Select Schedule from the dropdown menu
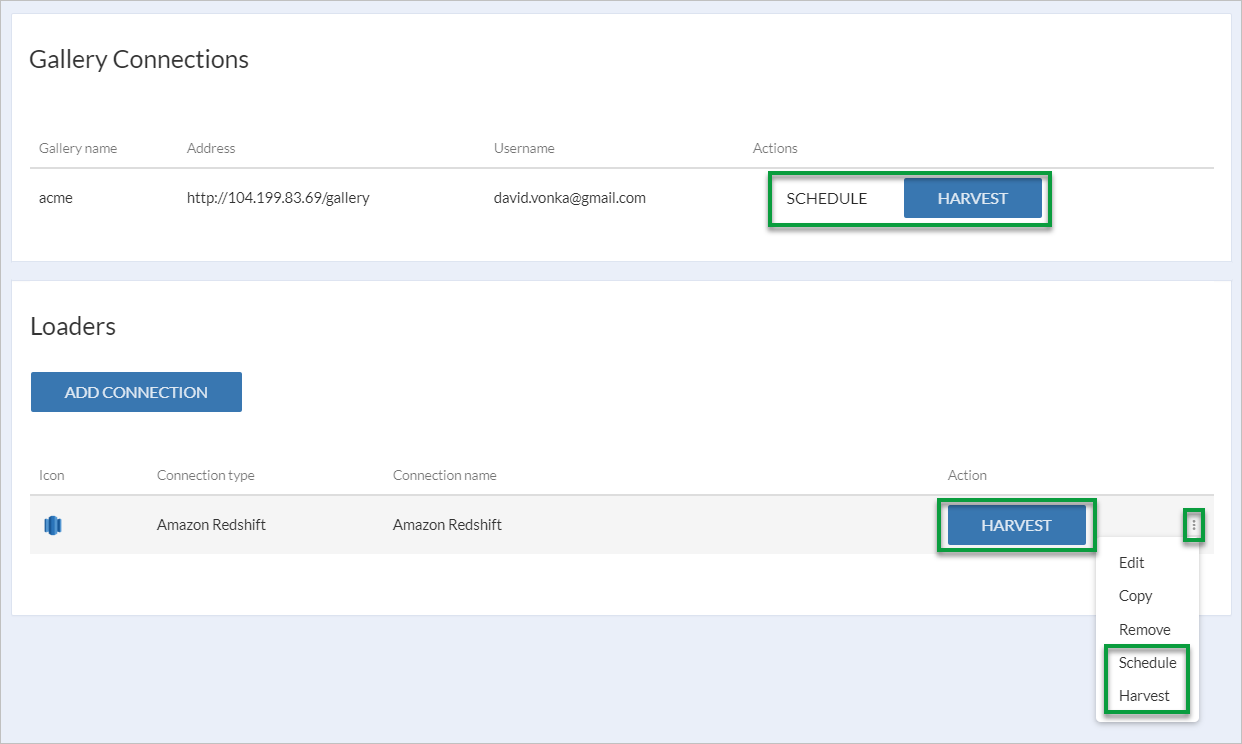 (1147, 662)
